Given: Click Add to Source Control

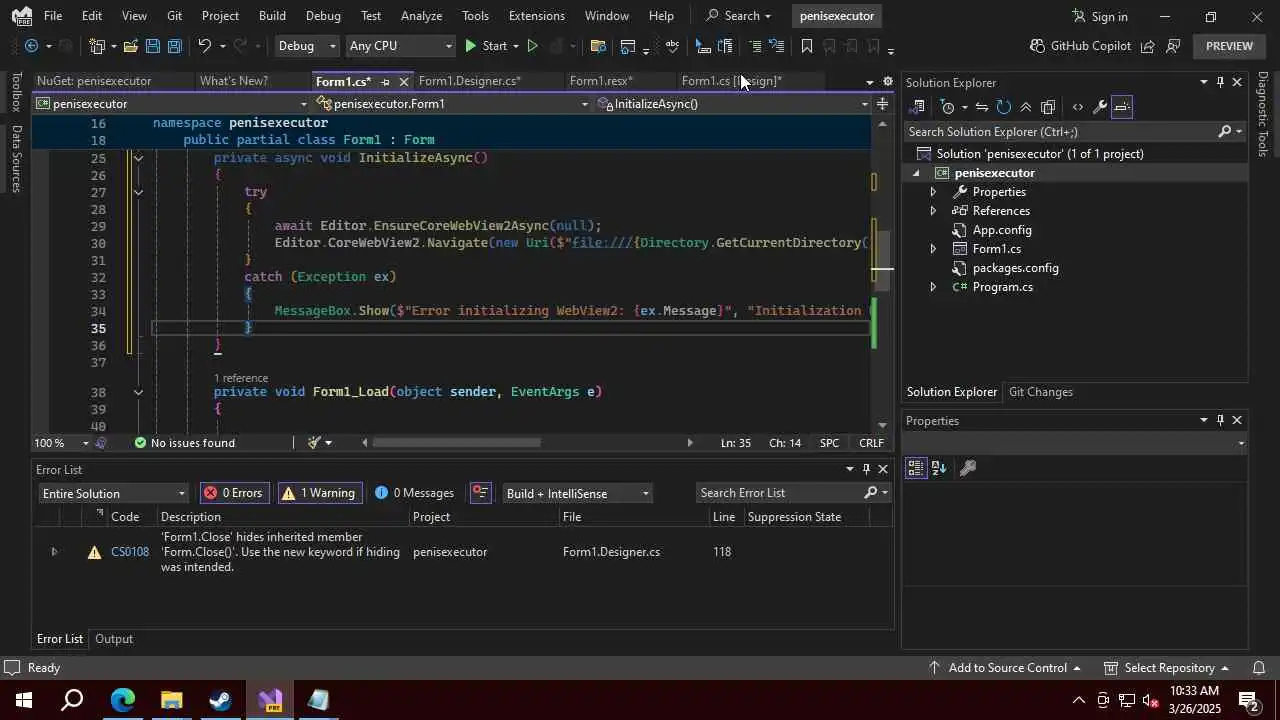Looking at the screenshot, I should pos(1005,668).
